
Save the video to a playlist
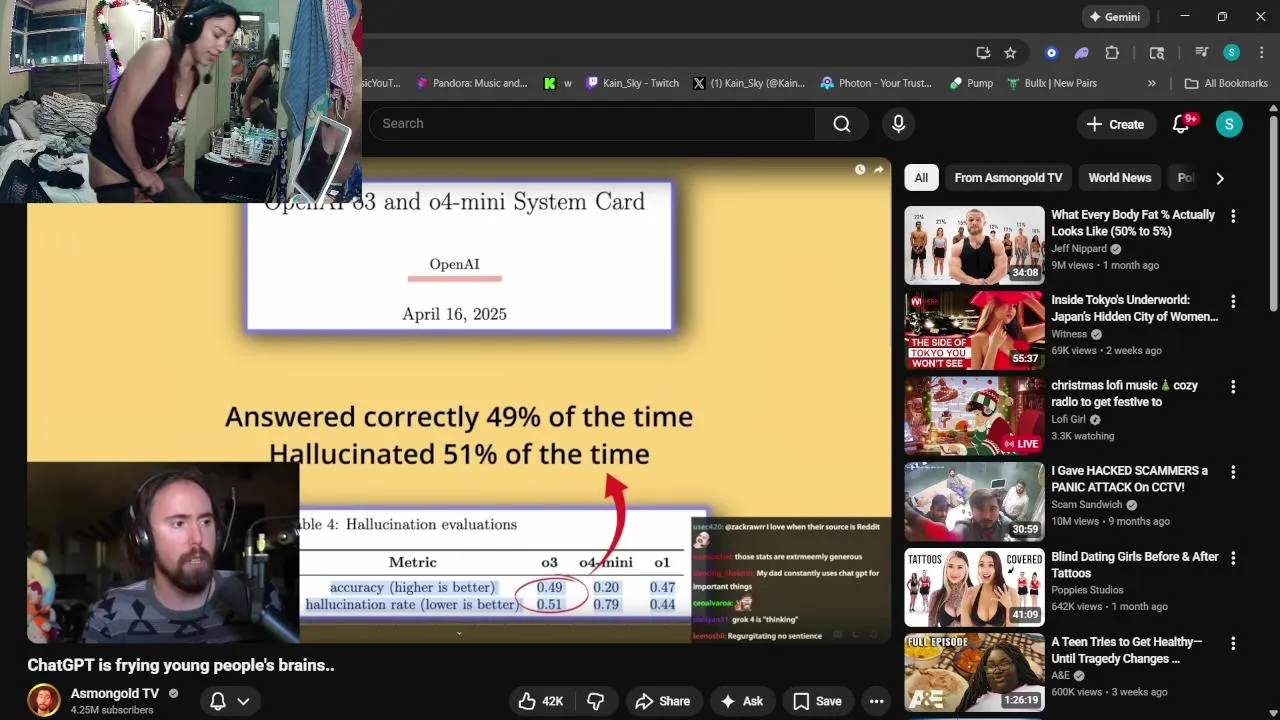coord(817,701)
